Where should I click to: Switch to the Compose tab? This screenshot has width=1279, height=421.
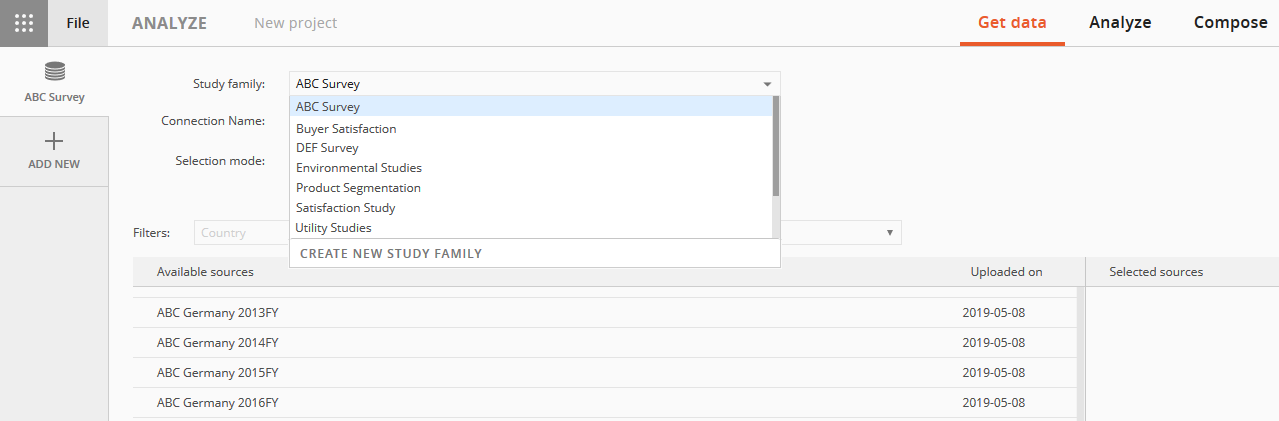(x=1230, y=23)
